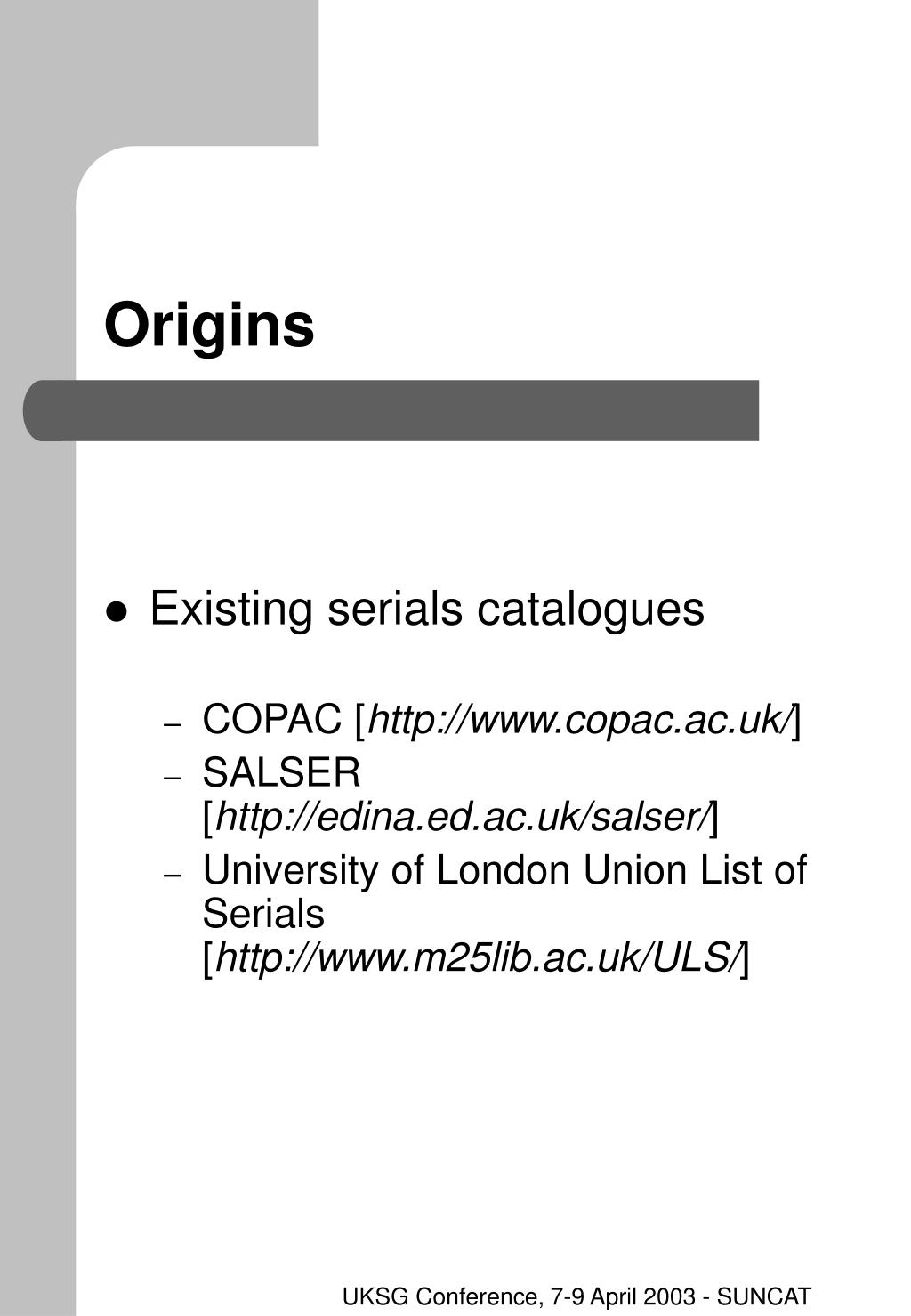Open the www.copac.ac.uk link
Screen dimensions: 911x1316
tap(580, 720)
